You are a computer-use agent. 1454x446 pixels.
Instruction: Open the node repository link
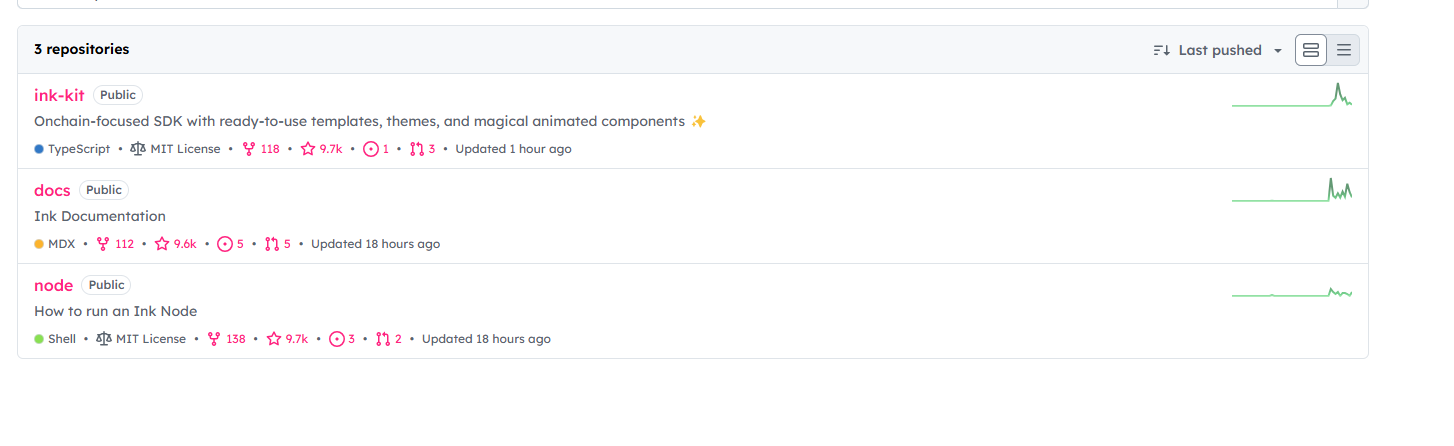pyautogui.click(x=54, y=285)
